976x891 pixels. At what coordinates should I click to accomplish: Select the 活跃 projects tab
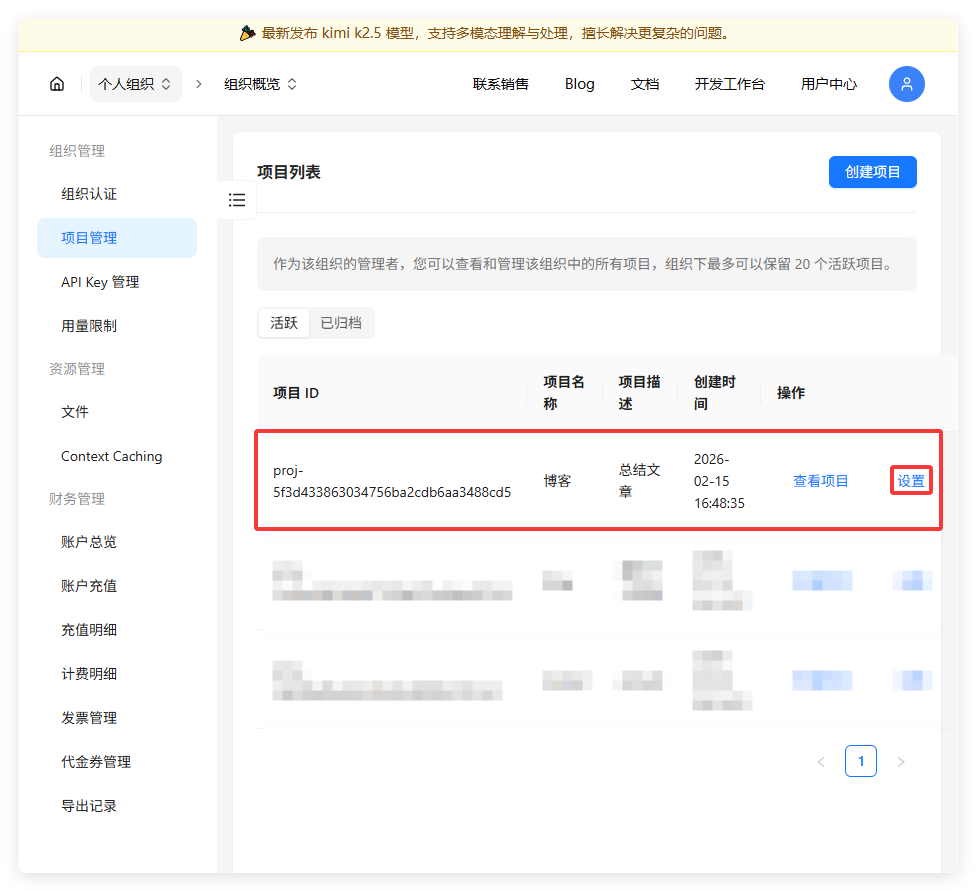click(284, 323)
